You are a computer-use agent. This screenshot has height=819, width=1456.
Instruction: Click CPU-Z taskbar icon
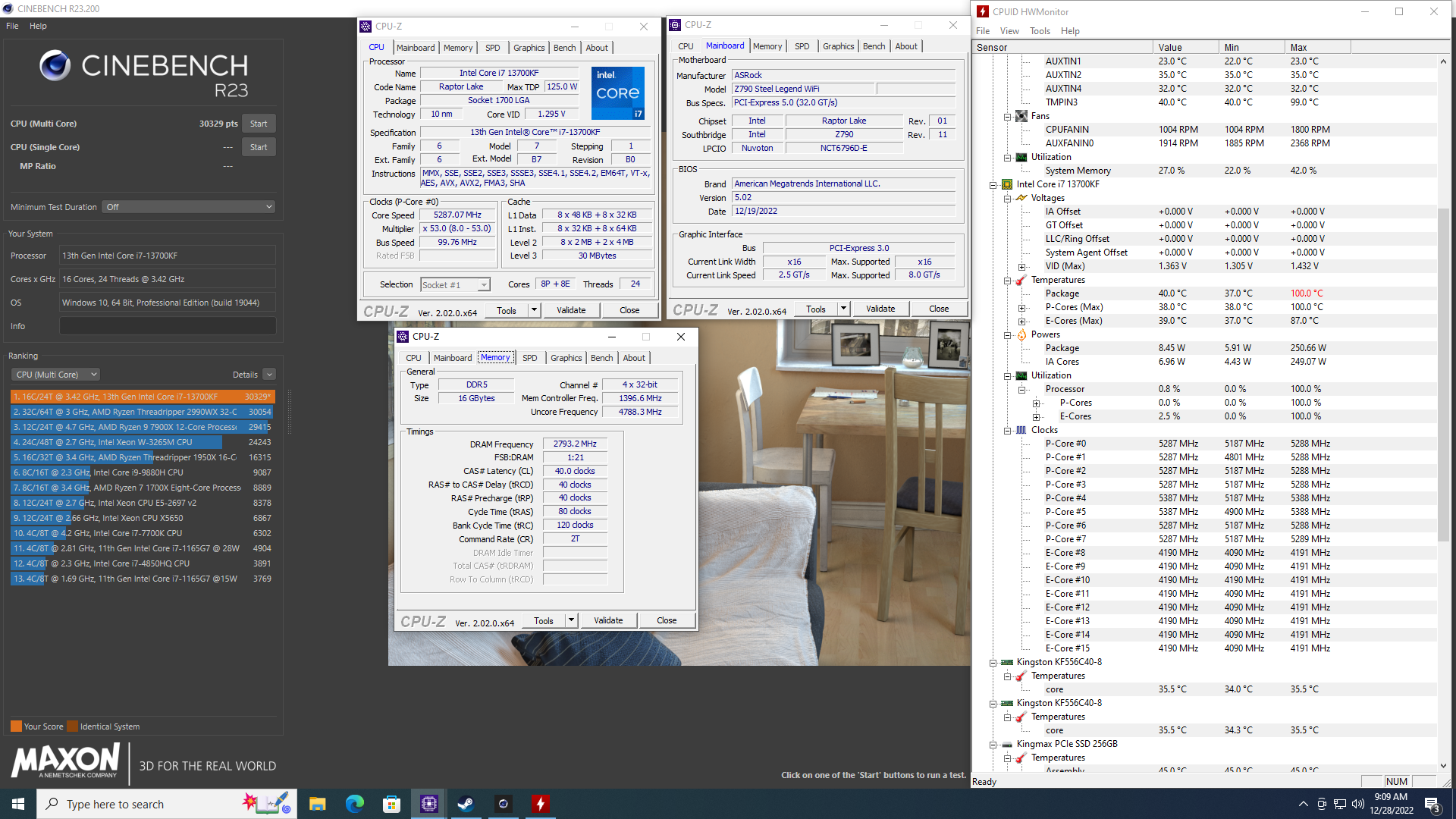click(428, 804)
